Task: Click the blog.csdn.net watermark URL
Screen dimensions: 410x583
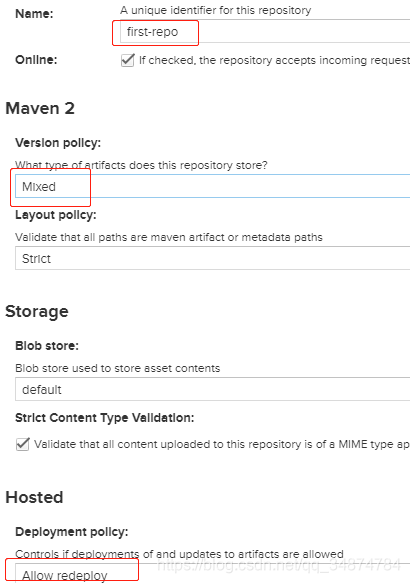Action: click(280, 565)
